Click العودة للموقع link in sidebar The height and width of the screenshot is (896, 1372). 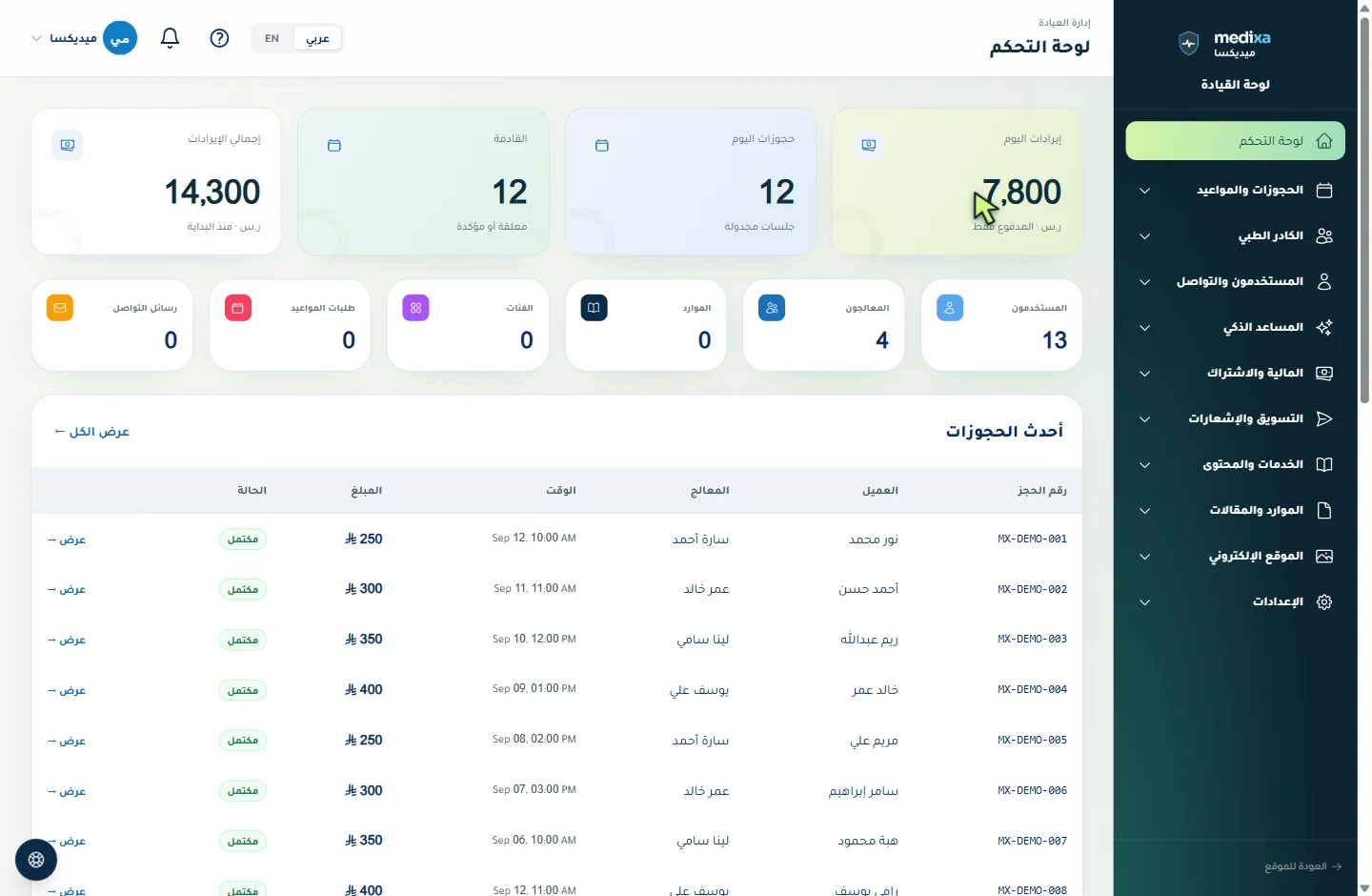coord(1303,866)
